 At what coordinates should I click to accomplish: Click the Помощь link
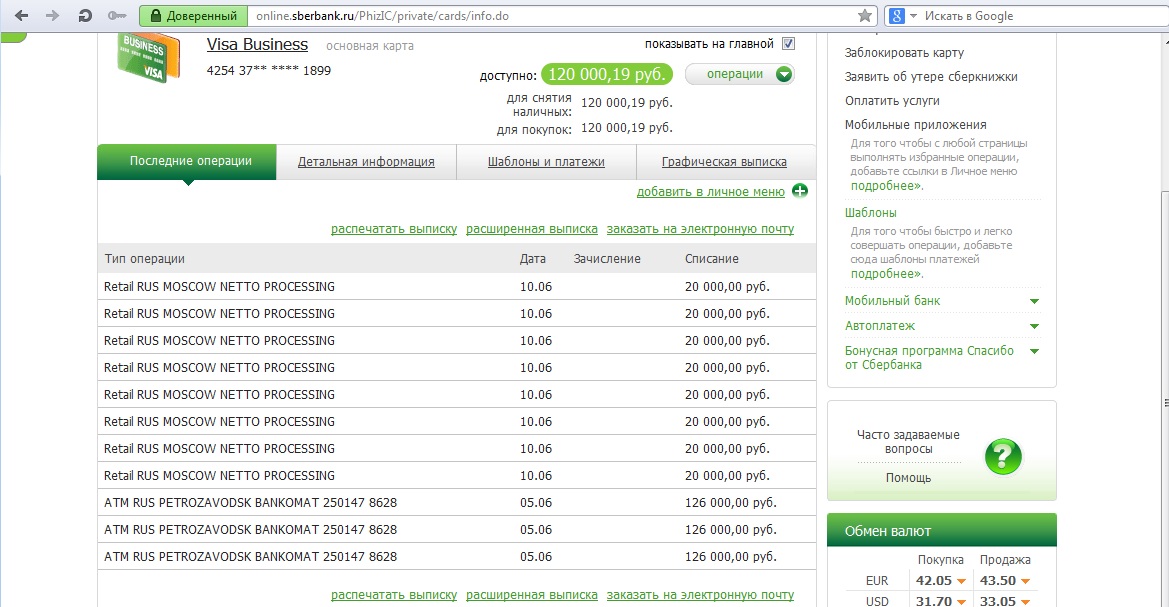point(908,478)
